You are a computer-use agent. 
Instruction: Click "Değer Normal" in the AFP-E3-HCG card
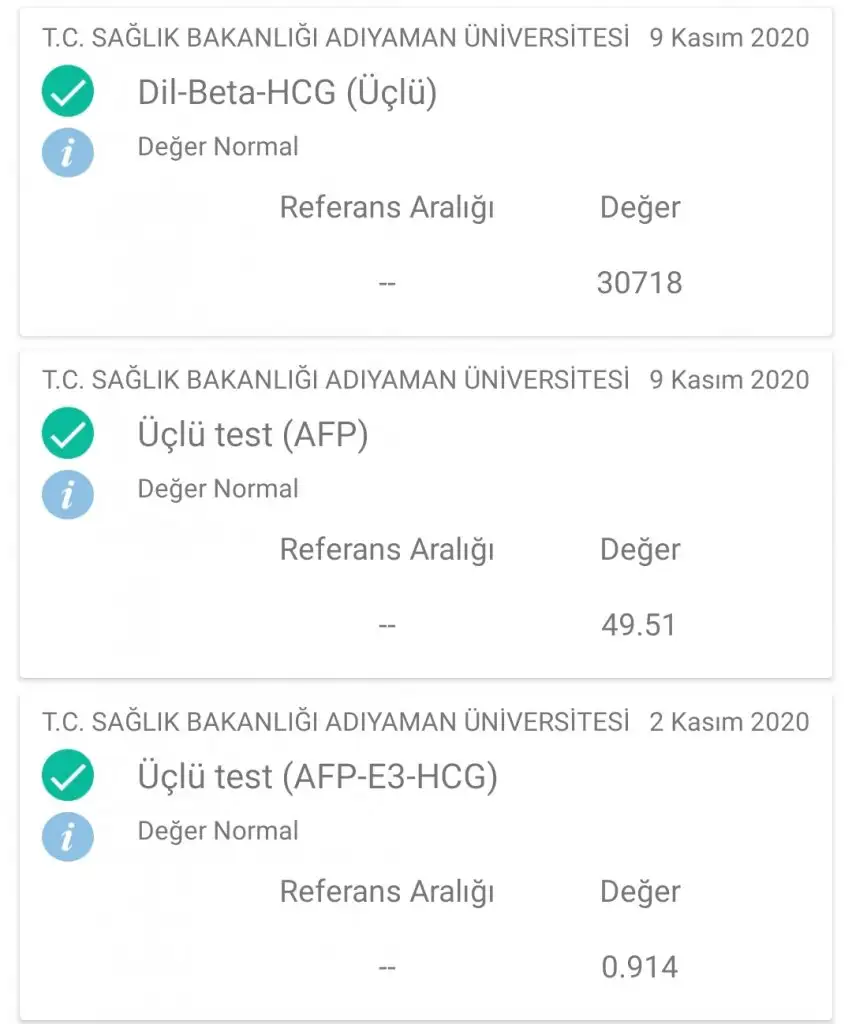(218, 831)
